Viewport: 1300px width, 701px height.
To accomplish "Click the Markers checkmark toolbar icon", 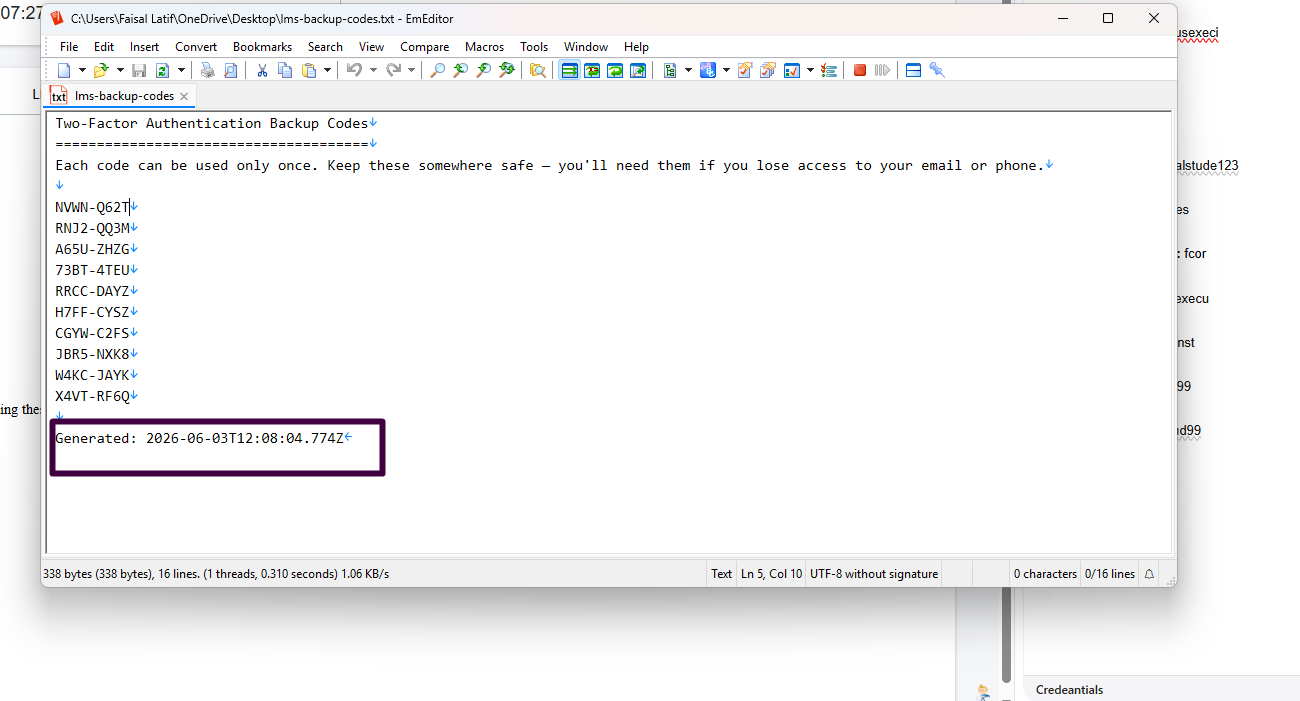I will 792,70.
